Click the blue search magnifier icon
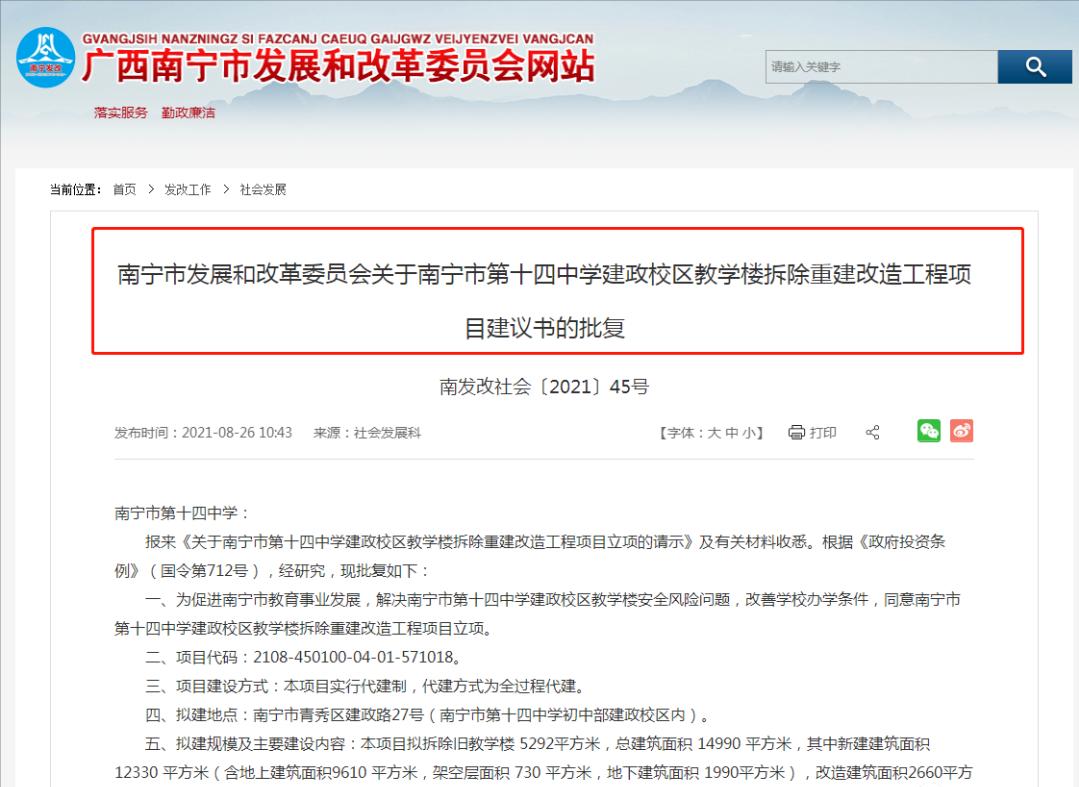 point(1035,66)
